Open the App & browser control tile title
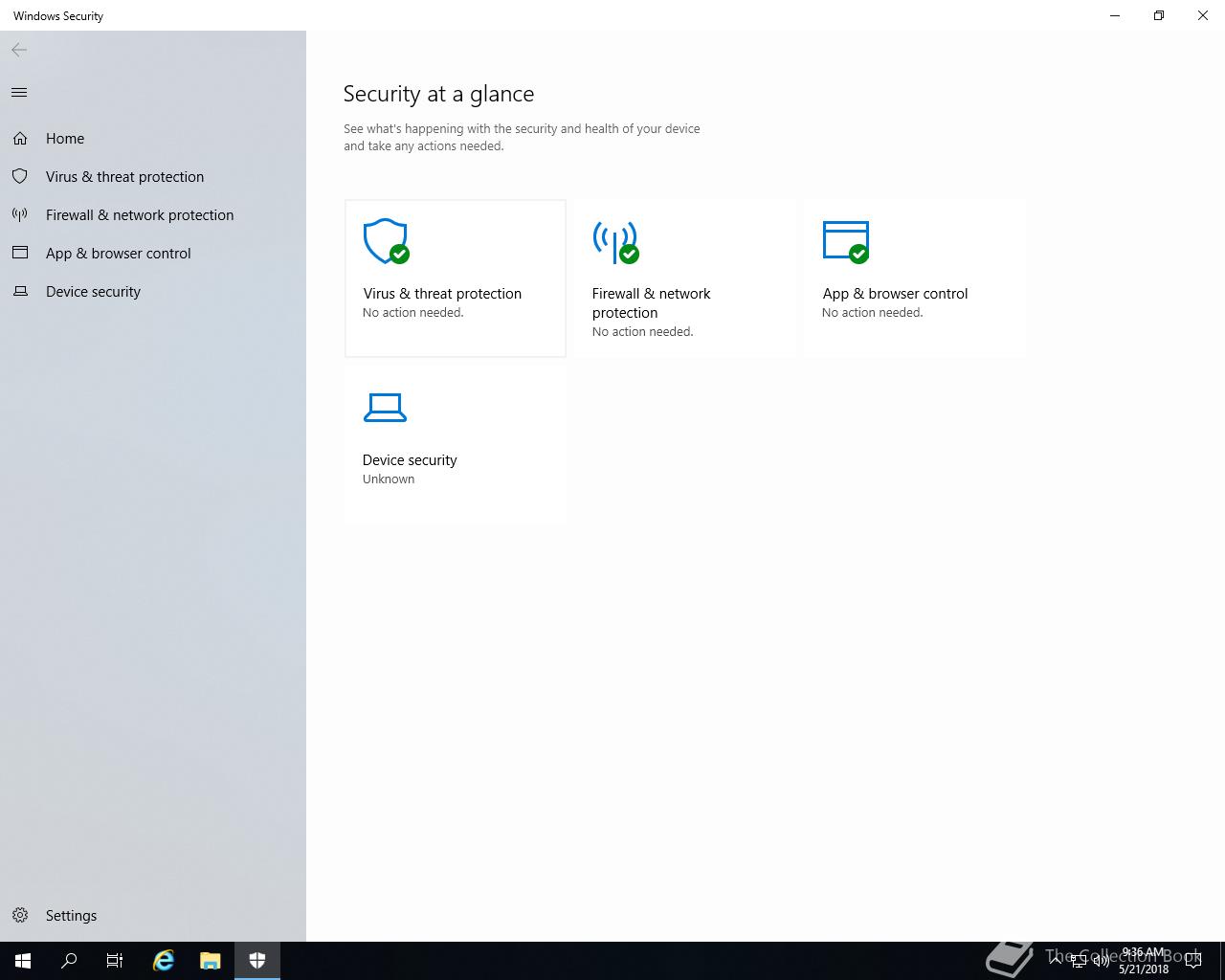 click(895, 294)
